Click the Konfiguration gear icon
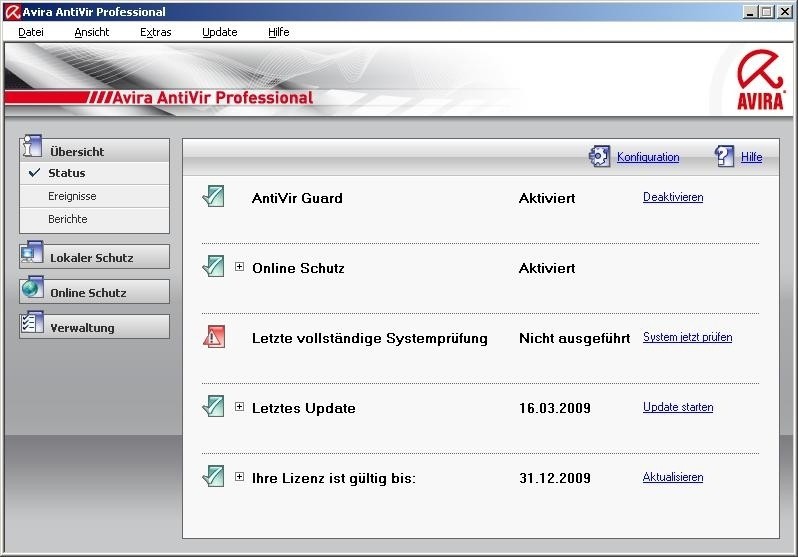798x557 pixels. tap(599, 156)
